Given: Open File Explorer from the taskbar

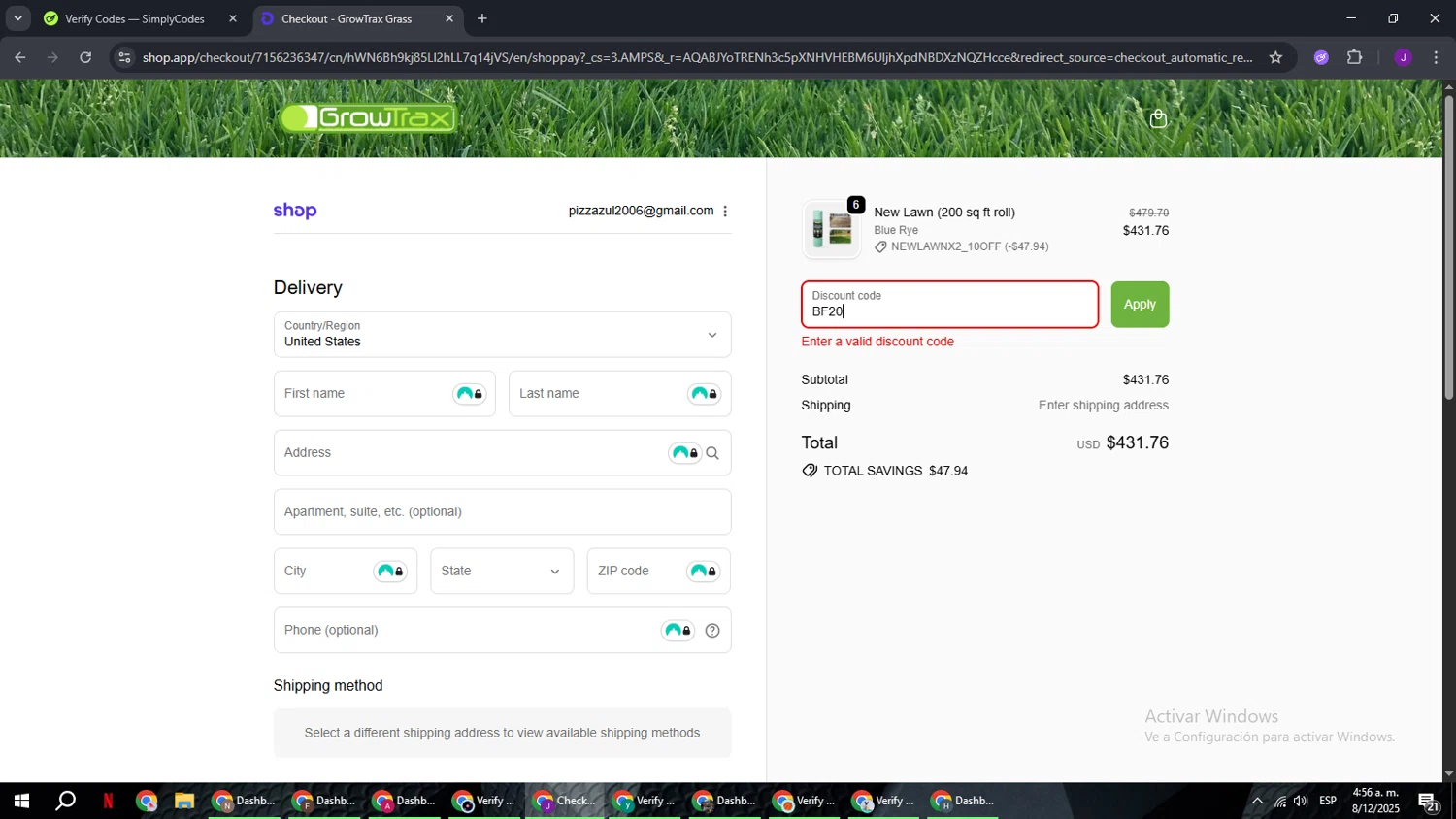Looking at the screenshot, I should click(x=184, y=802).
